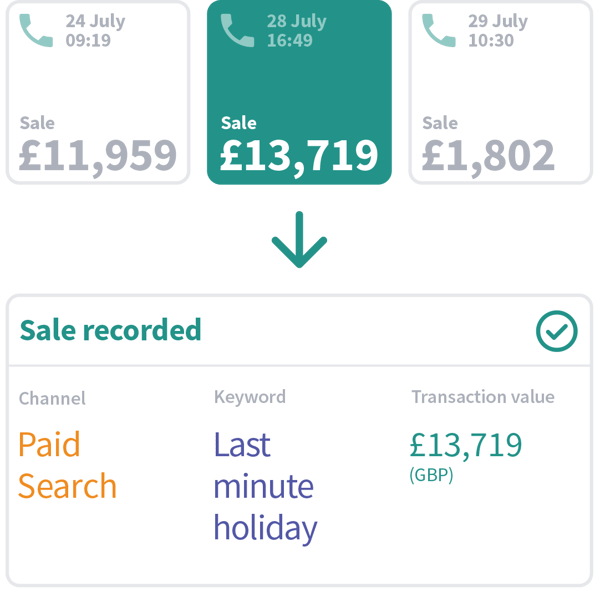Click the phone icon on 29 July card
Image resolution: width=600 pixels, height=592 pixels.
click(x=438, y=31)
